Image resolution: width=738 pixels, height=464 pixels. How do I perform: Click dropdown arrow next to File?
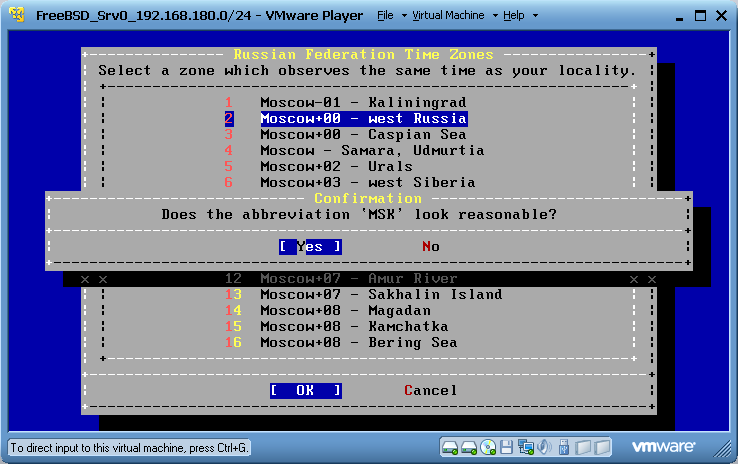404,16
